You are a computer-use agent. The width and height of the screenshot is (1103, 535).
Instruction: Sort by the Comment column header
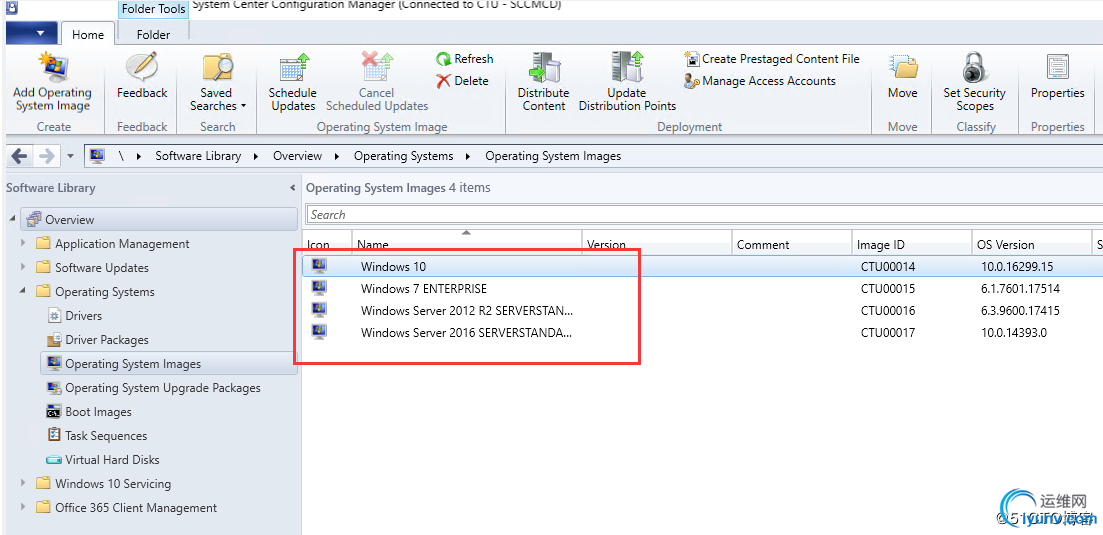click(x=792, y=244)
